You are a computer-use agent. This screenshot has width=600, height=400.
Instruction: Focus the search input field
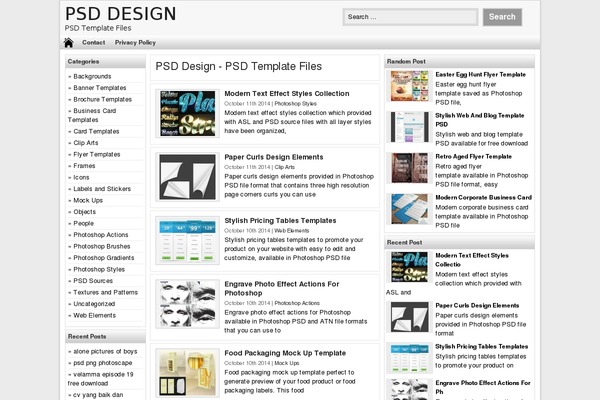pyautogui.click(x=410, y=17)
